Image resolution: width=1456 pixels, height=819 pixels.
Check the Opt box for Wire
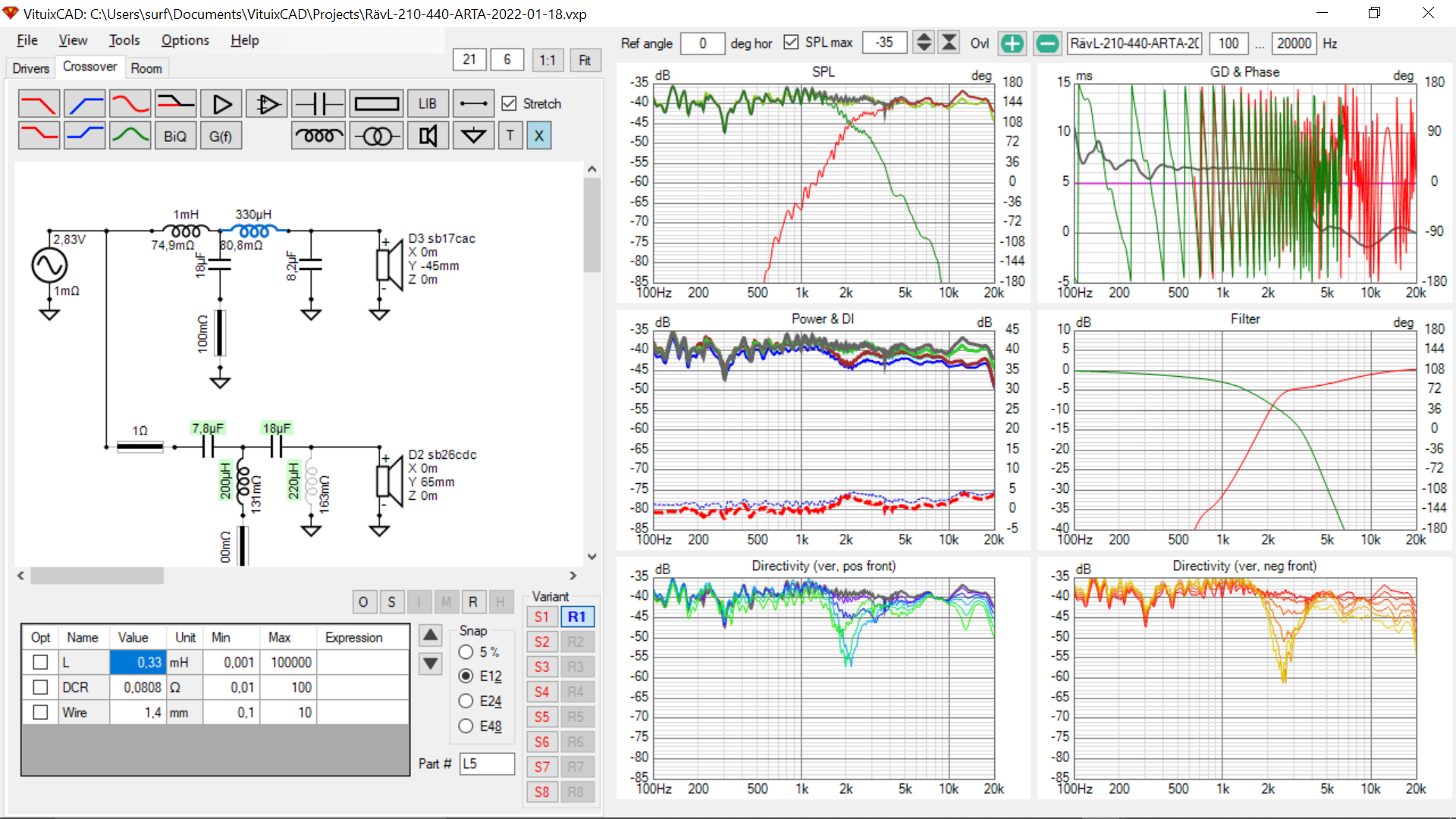click(40, 713)
